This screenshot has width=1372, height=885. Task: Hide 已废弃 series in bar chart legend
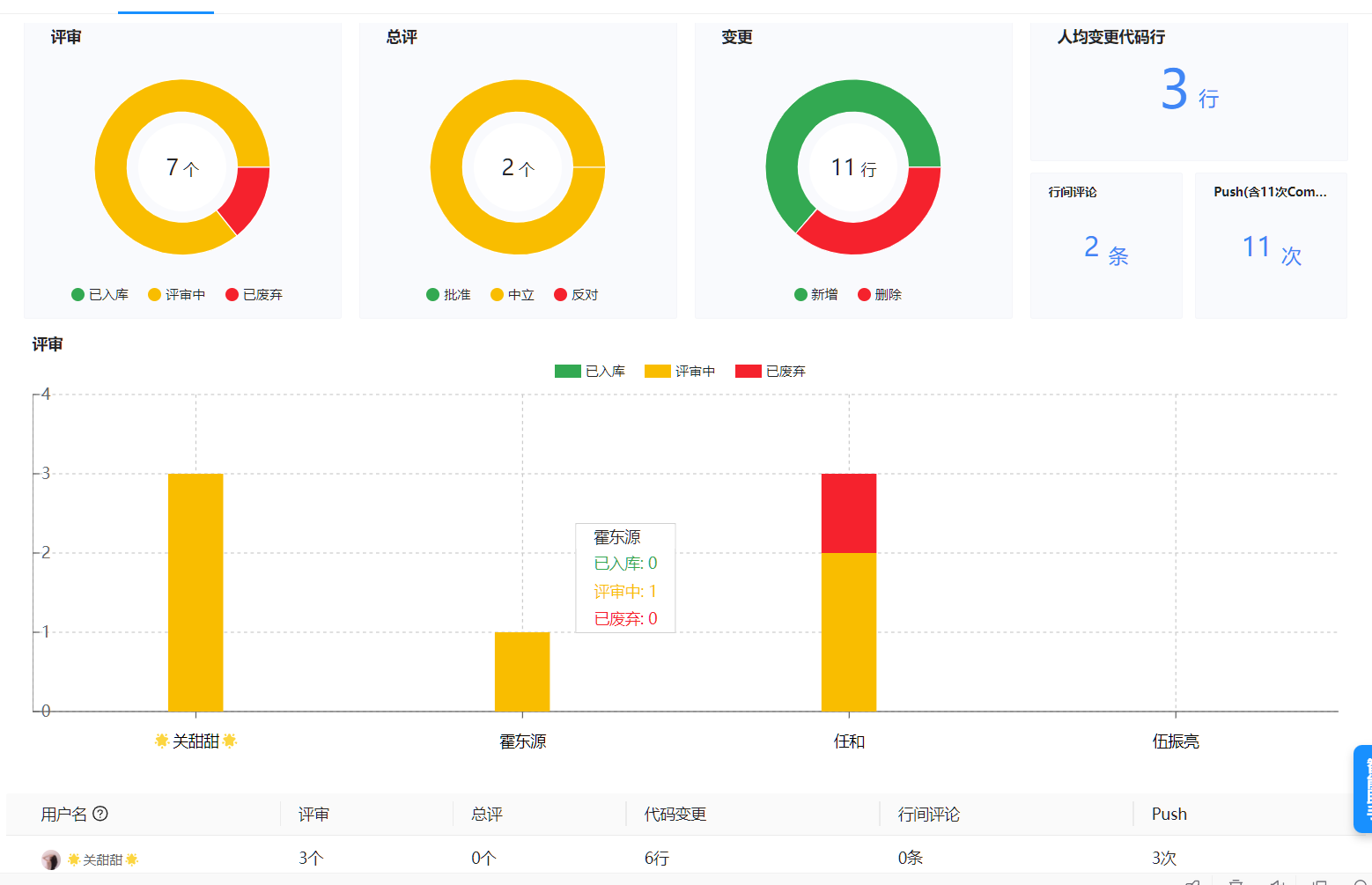click(x=770, y=372)
